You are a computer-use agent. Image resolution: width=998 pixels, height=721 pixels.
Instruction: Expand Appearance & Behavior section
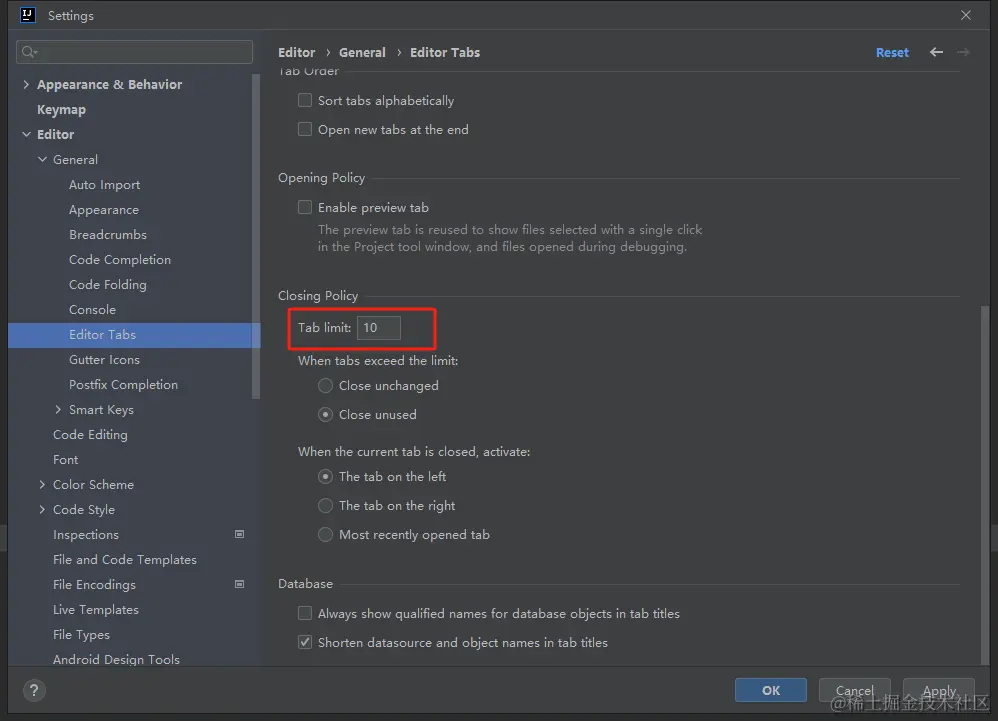click(x=26, y=84)
